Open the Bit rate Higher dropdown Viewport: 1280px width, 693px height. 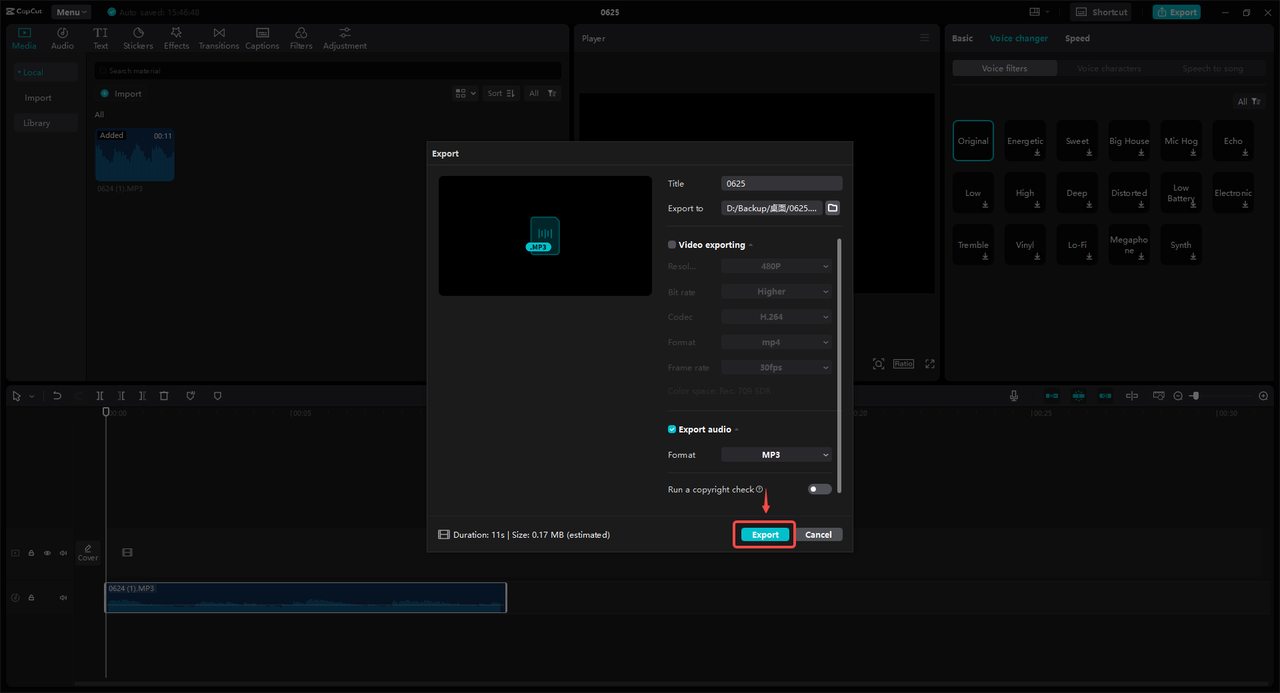(776, 292)
